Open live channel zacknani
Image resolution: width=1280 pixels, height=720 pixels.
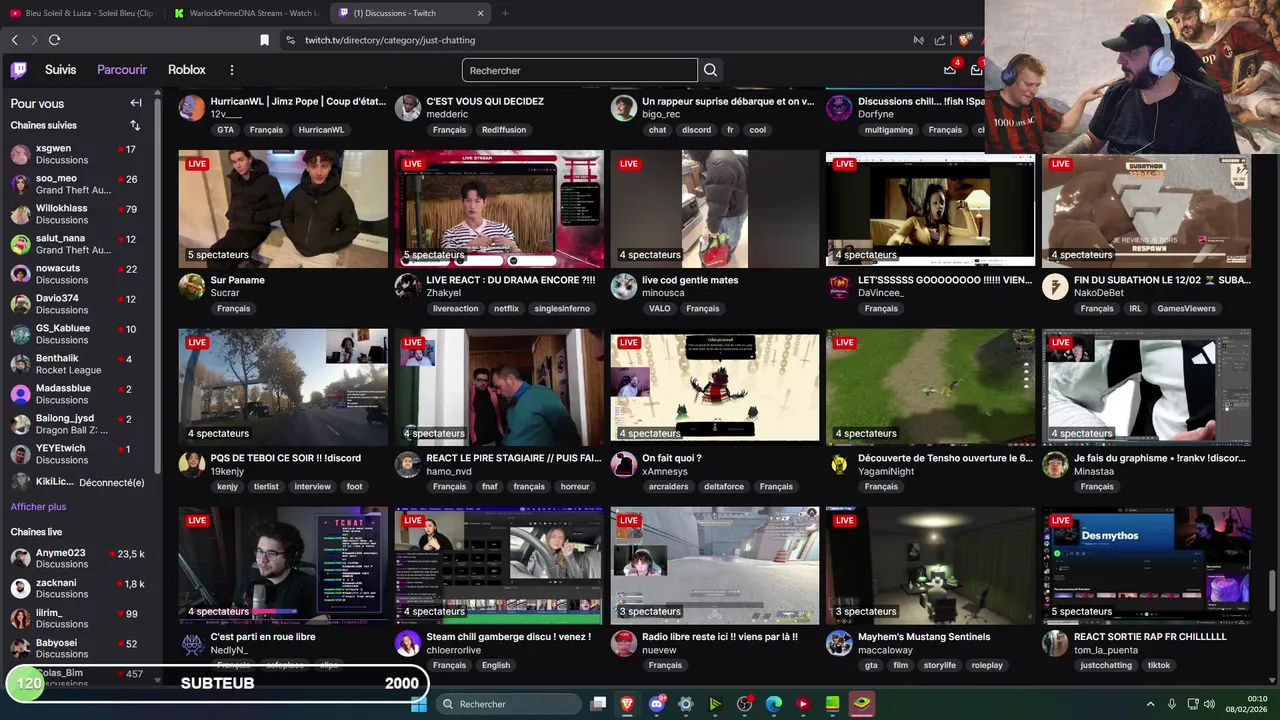(78, 588)
